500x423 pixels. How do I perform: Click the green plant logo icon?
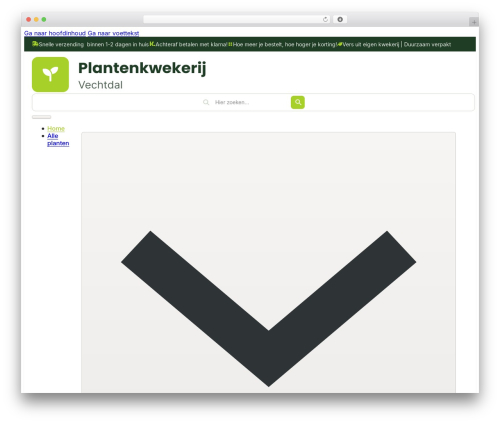click(x=50, y=74)
